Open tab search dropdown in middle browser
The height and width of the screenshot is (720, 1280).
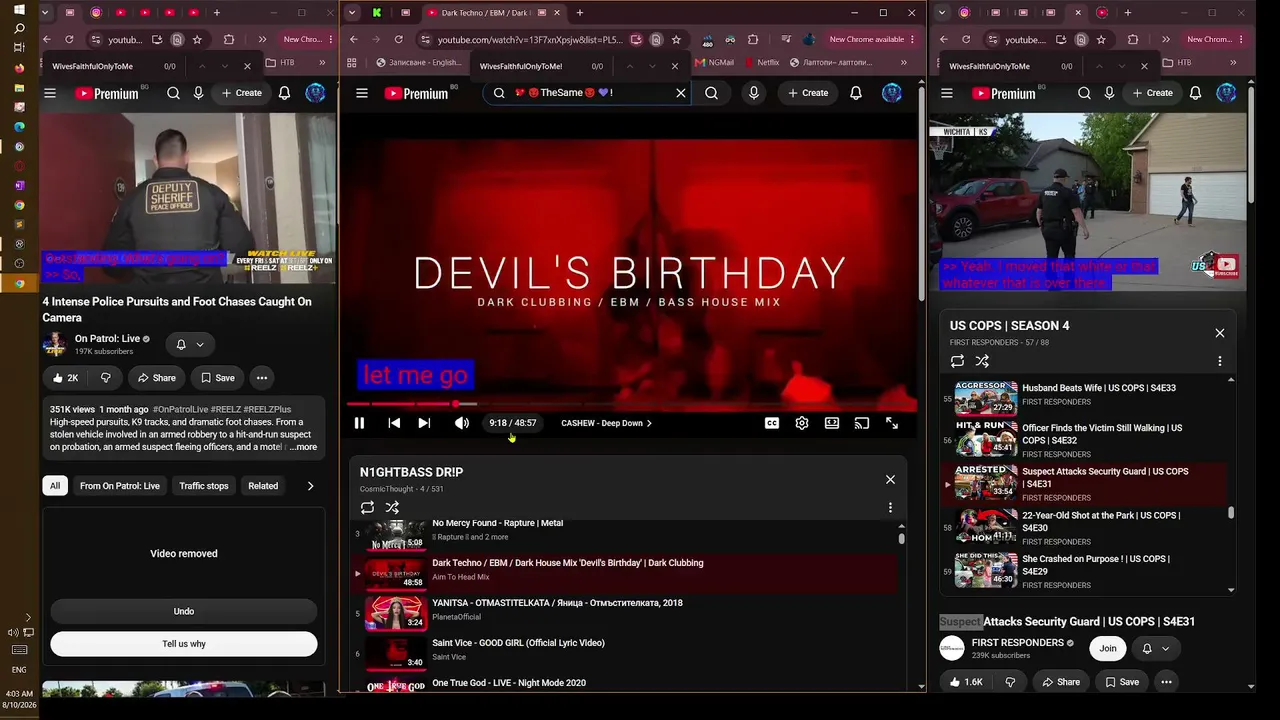352,13
